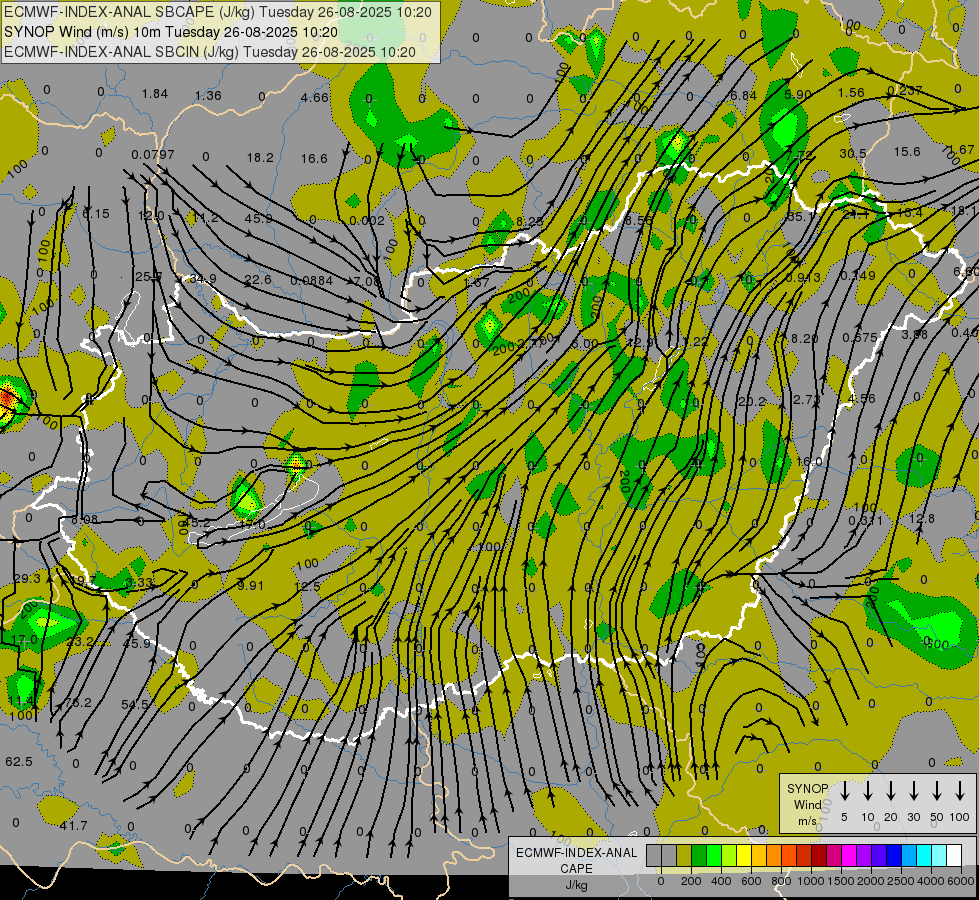Pick the yellow swatch in CAPE legend
The width and height of the screenshot is (979, 900).
point(744,856)
